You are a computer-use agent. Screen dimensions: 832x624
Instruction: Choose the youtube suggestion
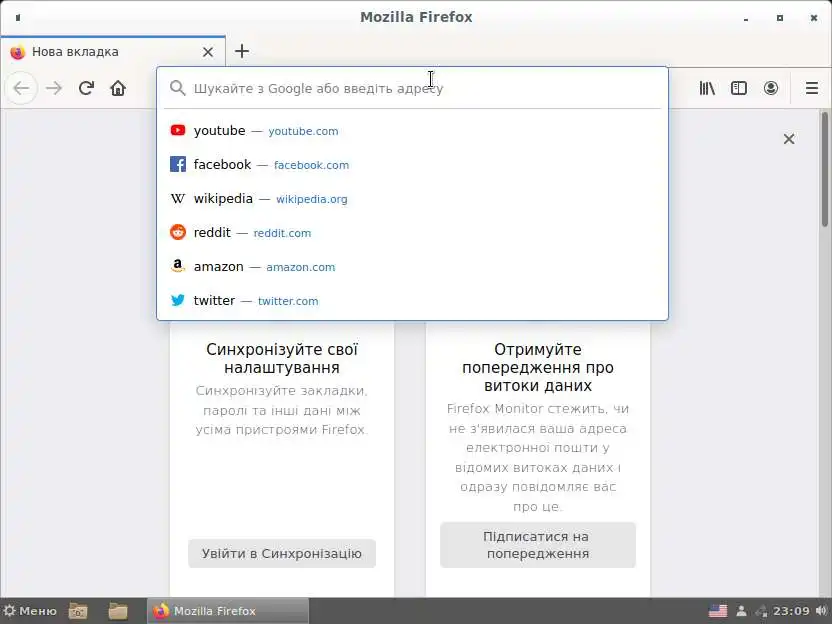412,131
